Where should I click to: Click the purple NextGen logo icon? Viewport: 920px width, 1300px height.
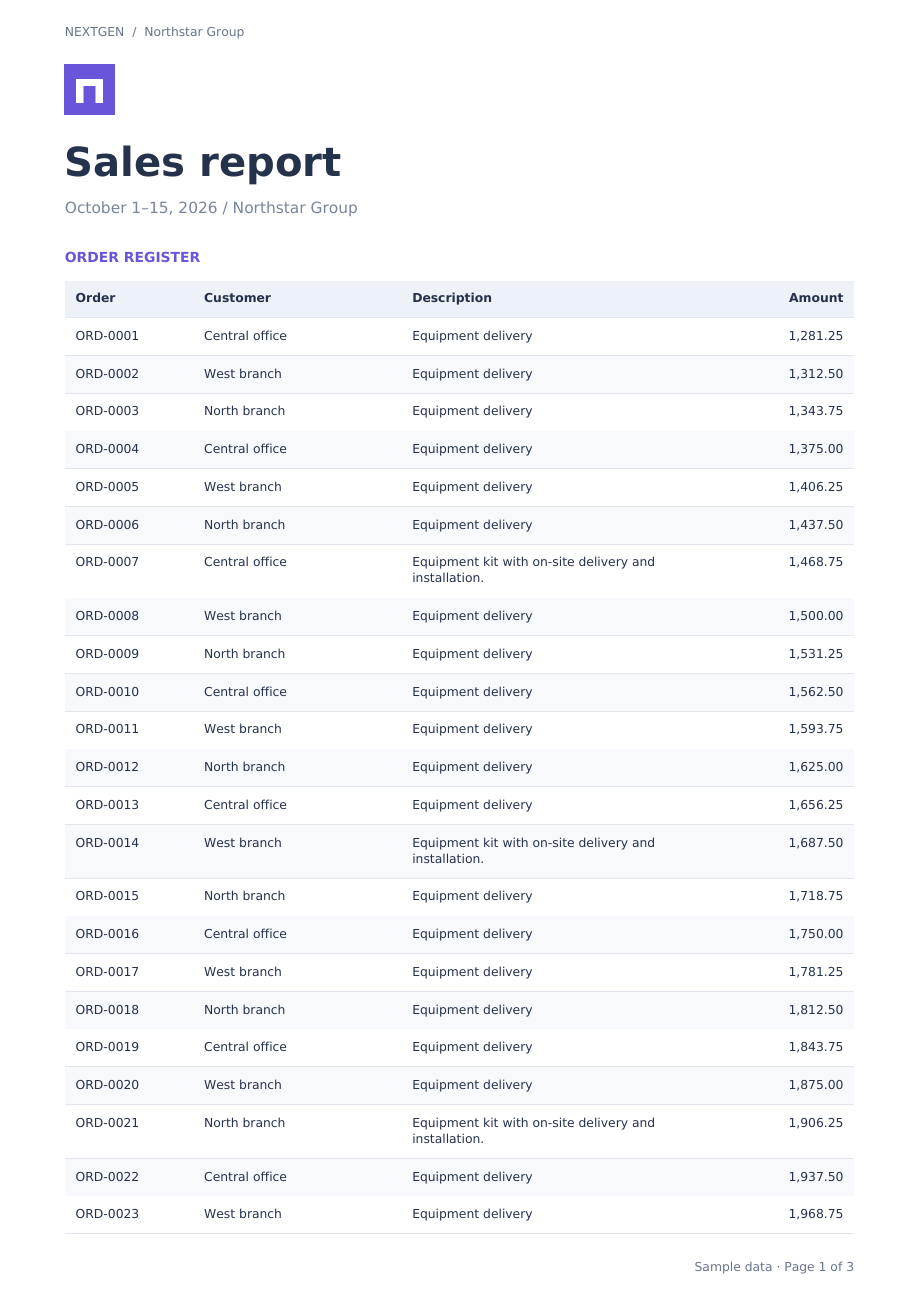click(x=89, y=89)
